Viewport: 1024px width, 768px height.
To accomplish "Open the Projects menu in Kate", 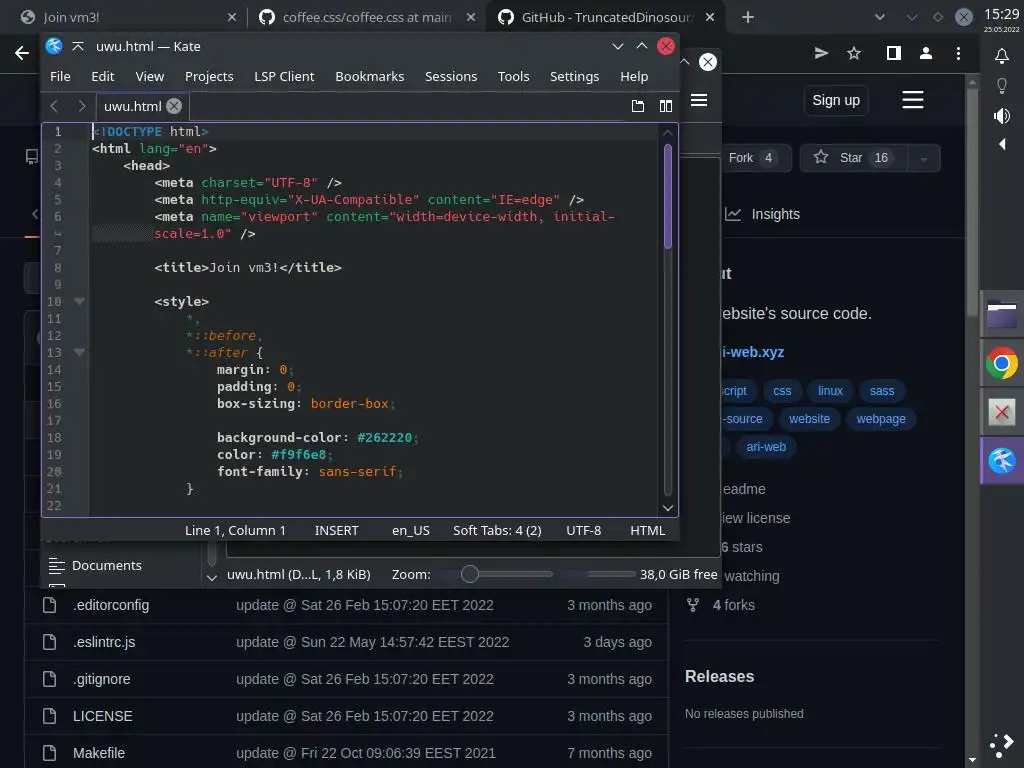I will pos(209,76).
